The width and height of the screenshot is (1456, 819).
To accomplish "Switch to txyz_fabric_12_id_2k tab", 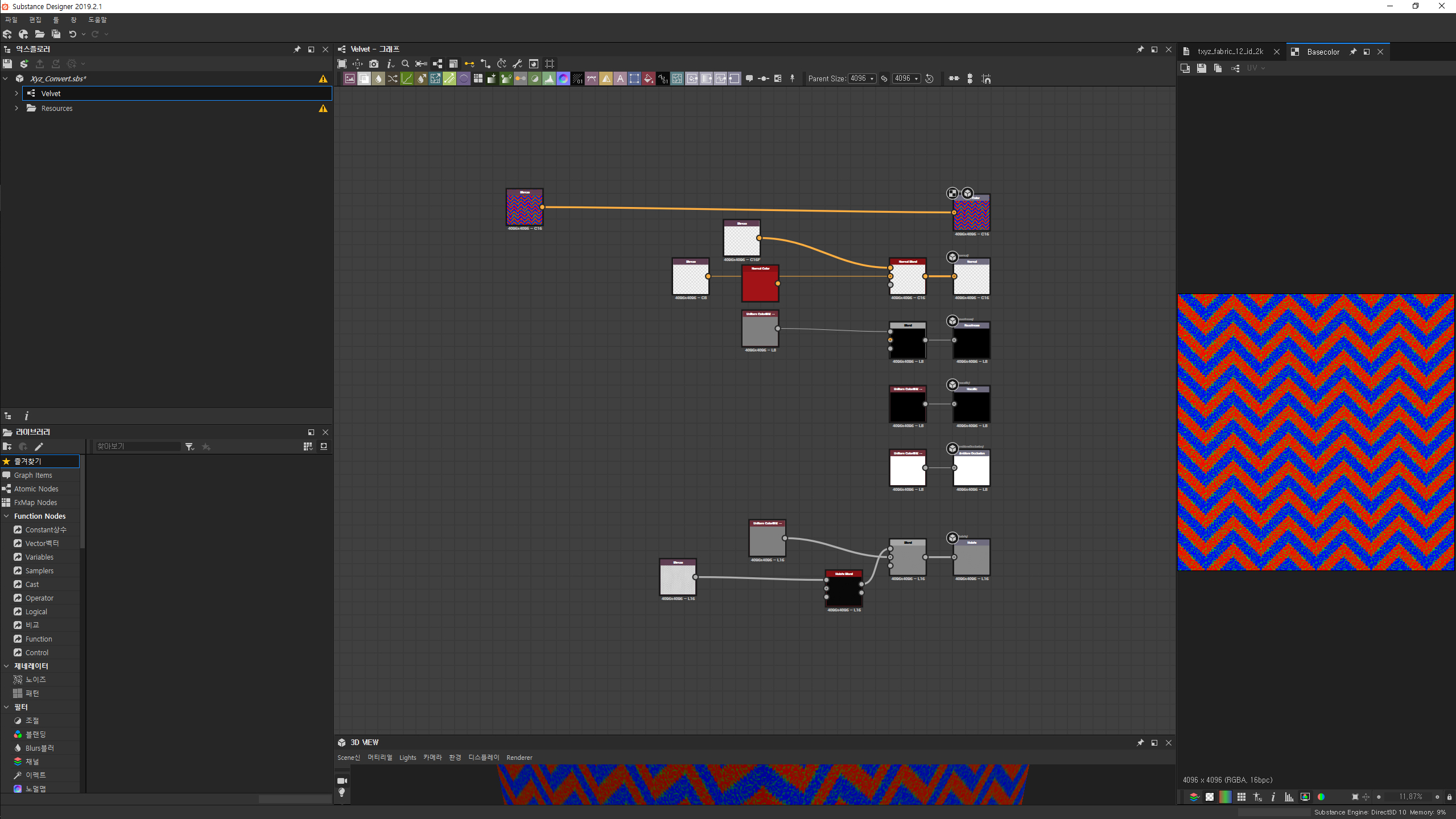I will pos(1230,52).
